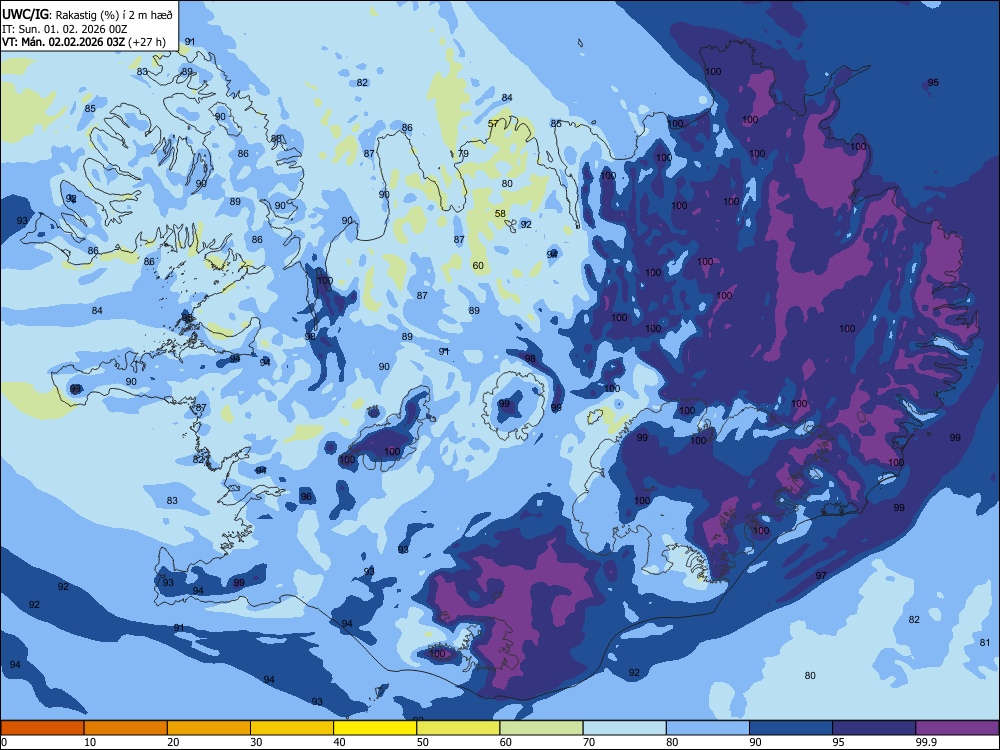Click the medium blue 80–90 legend swatch
The height and width of the screenshot is (750, 1000).
point(708,728)
